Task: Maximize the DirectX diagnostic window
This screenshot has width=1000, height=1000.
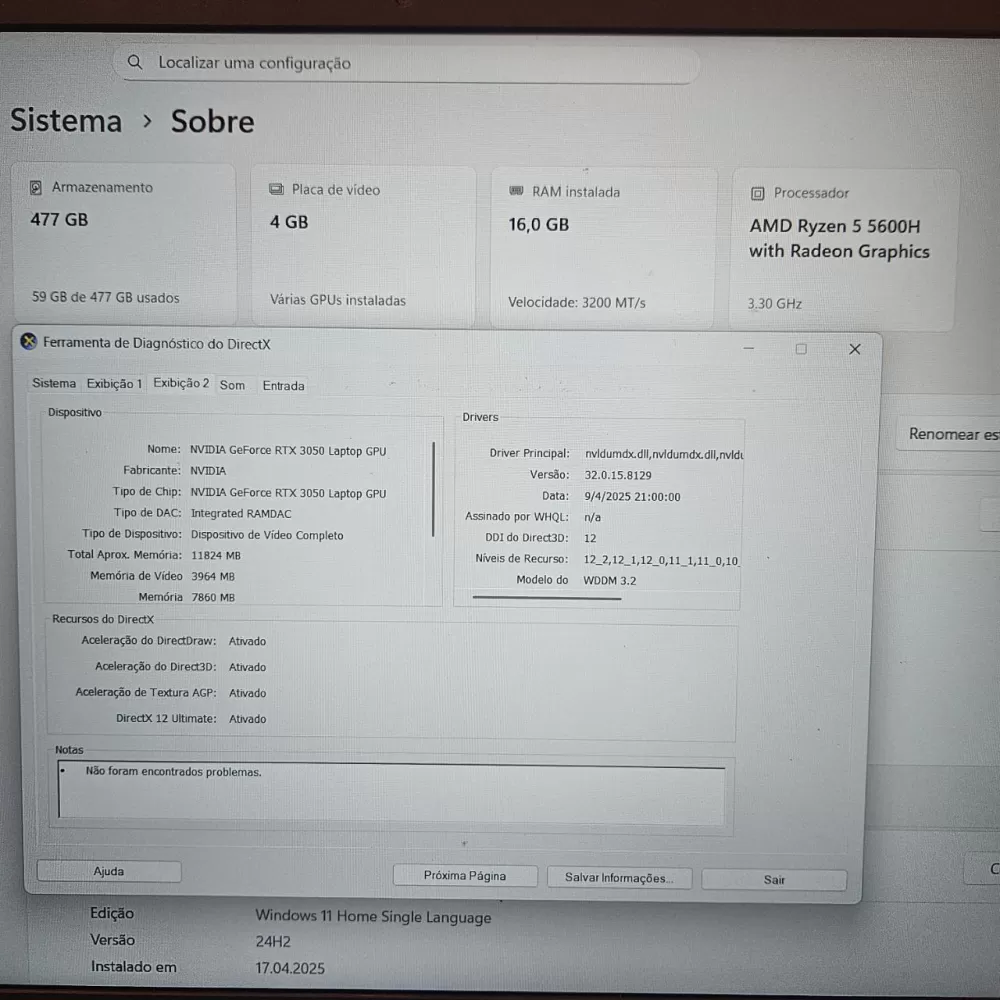Action: coord(801,349)
